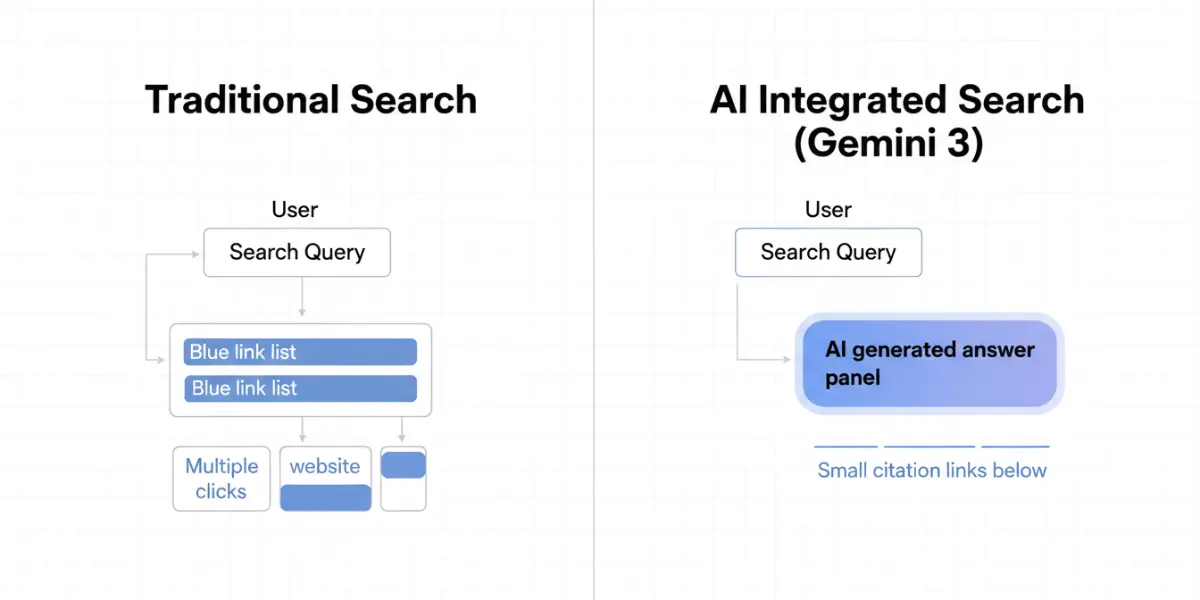Click the leftmost citation line under the AI panel
Viewport: 1200px width, 600px height.
(846, 446)
